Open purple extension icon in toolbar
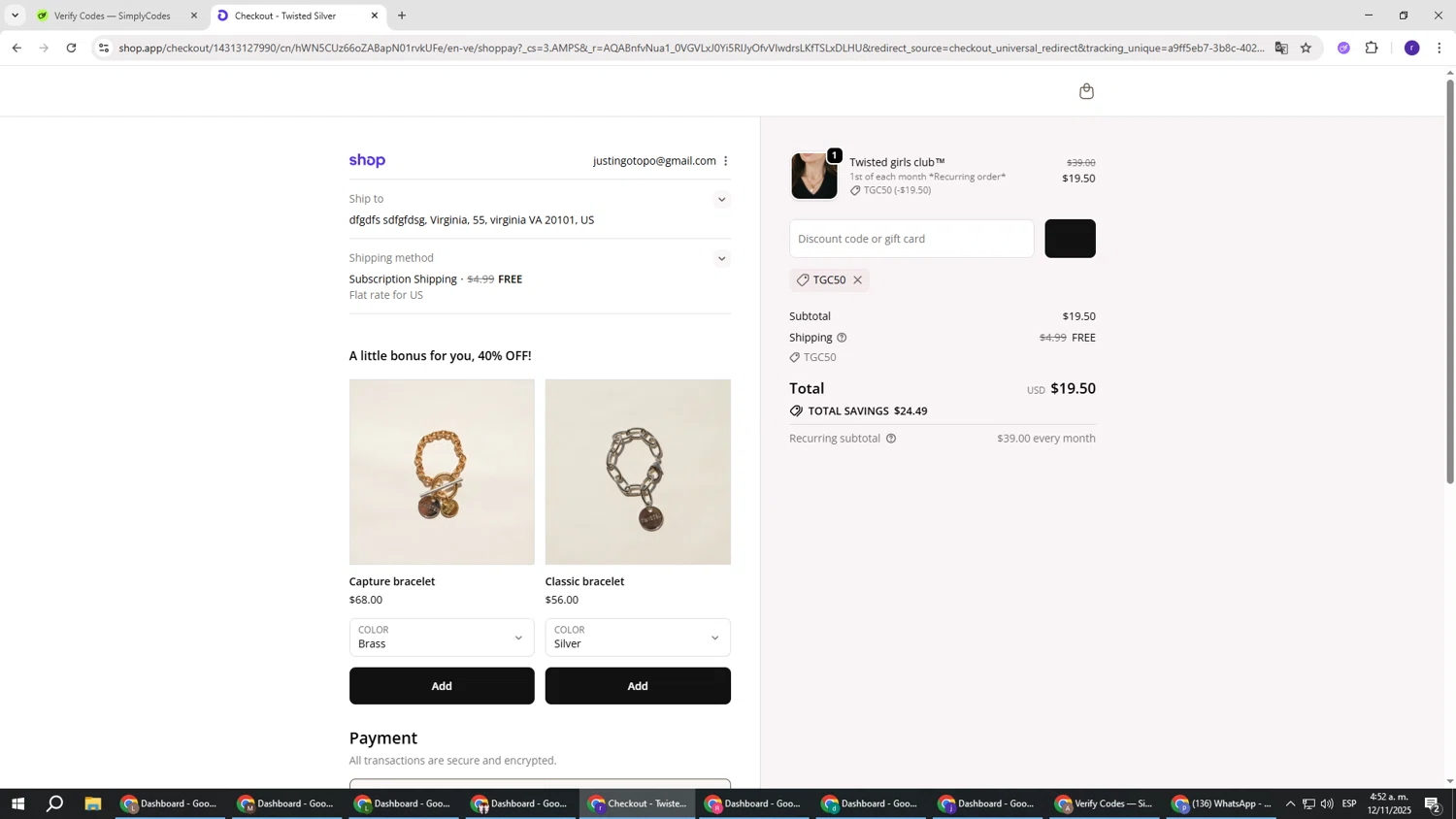 tap(1343, 48)
